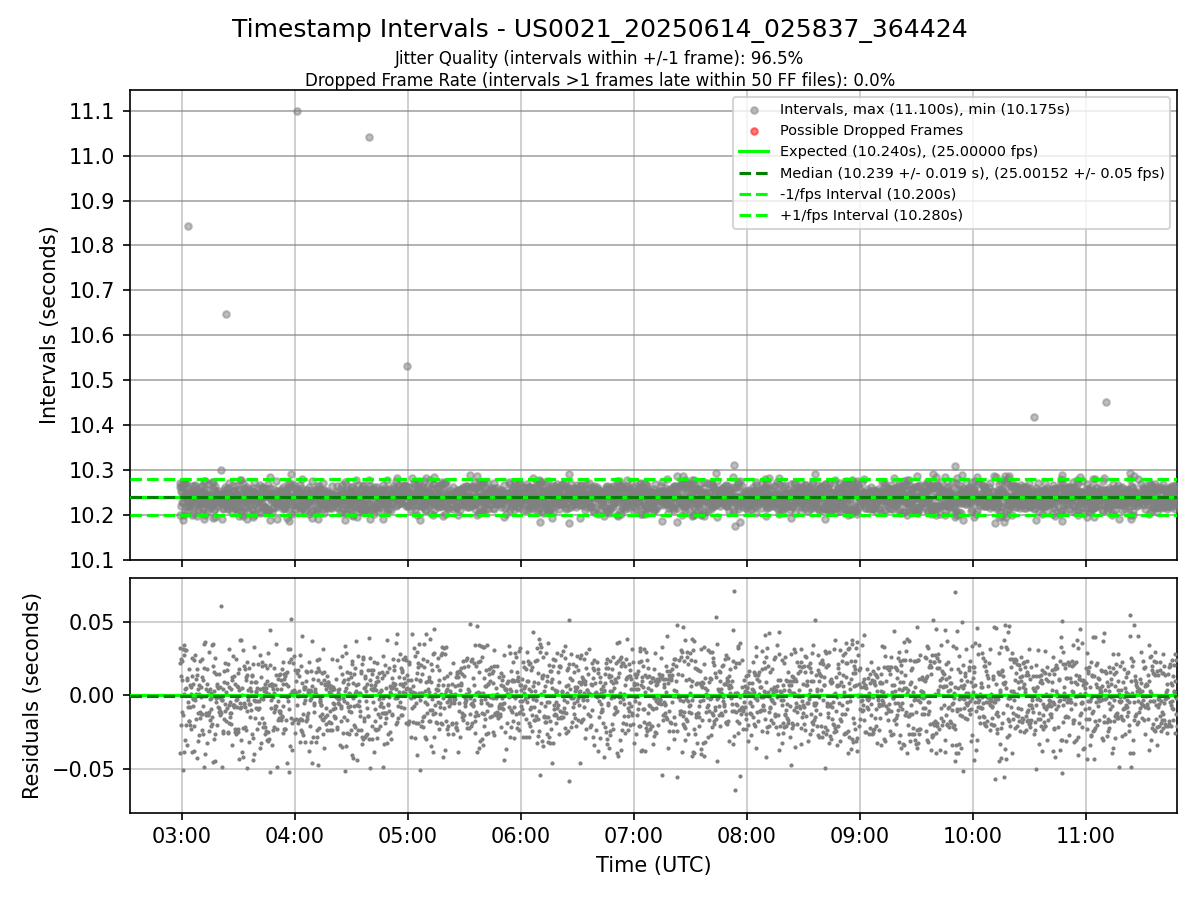Click the outlier point near 10.45 seconds after 11:00
The height and width of the screenshot is (900, 1200).
[1106, 402]
